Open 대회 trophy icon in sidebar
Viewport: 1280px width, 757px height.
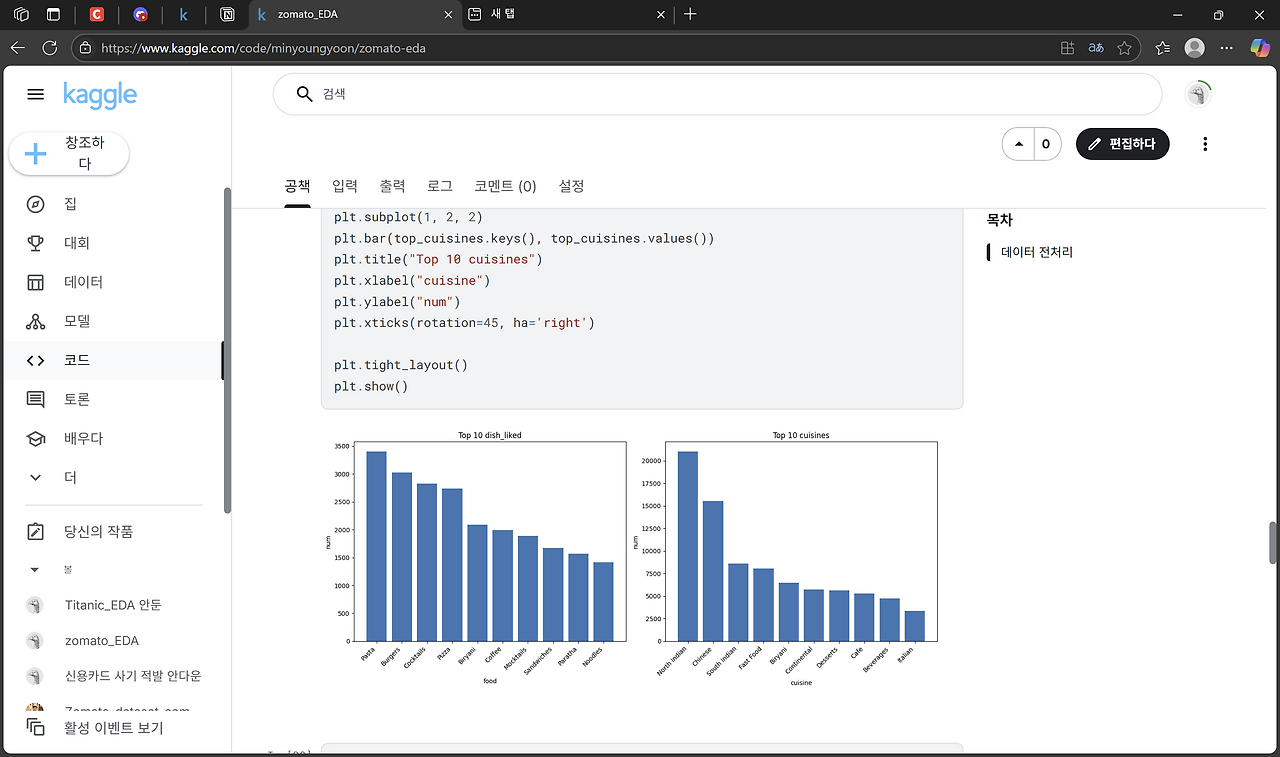coord(36,243)
